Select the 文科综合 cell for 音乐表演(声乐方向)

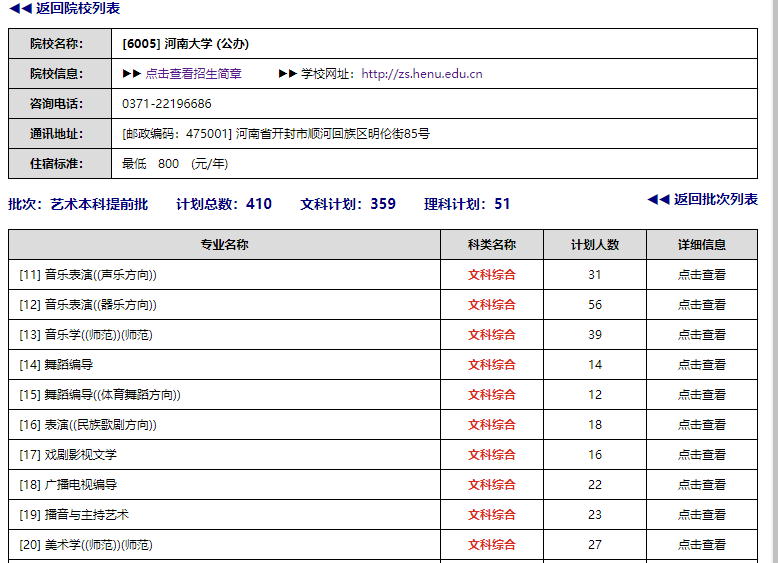pos(492,275)
